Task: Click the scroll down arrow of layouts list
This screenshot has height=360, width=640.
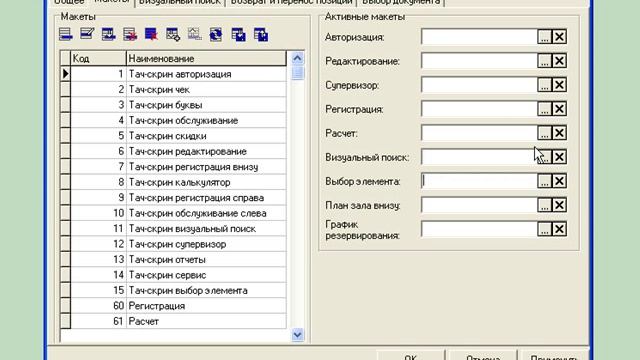Action: 298,335
